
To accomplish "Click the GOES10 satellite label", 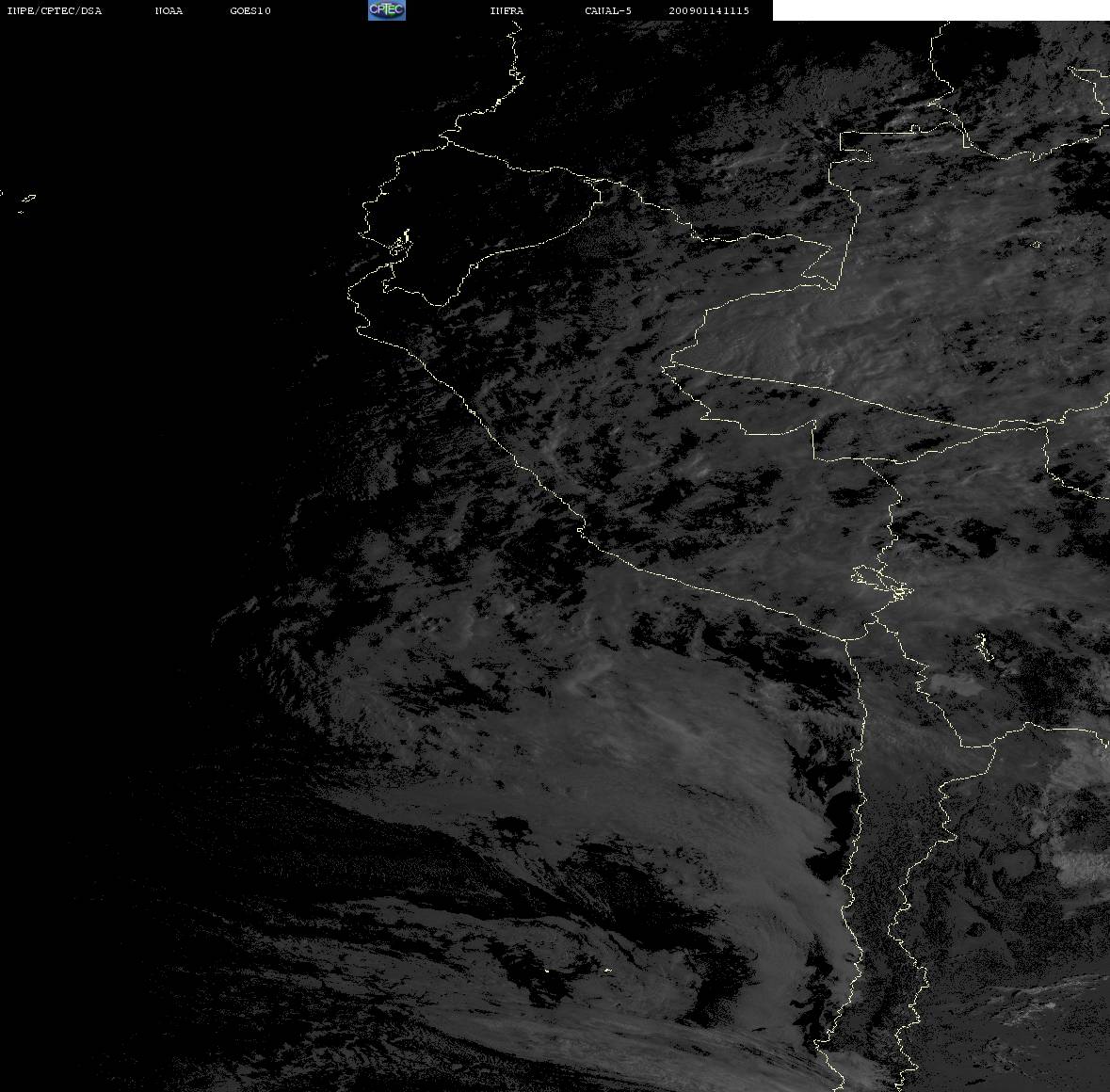I will pos(250,10).
